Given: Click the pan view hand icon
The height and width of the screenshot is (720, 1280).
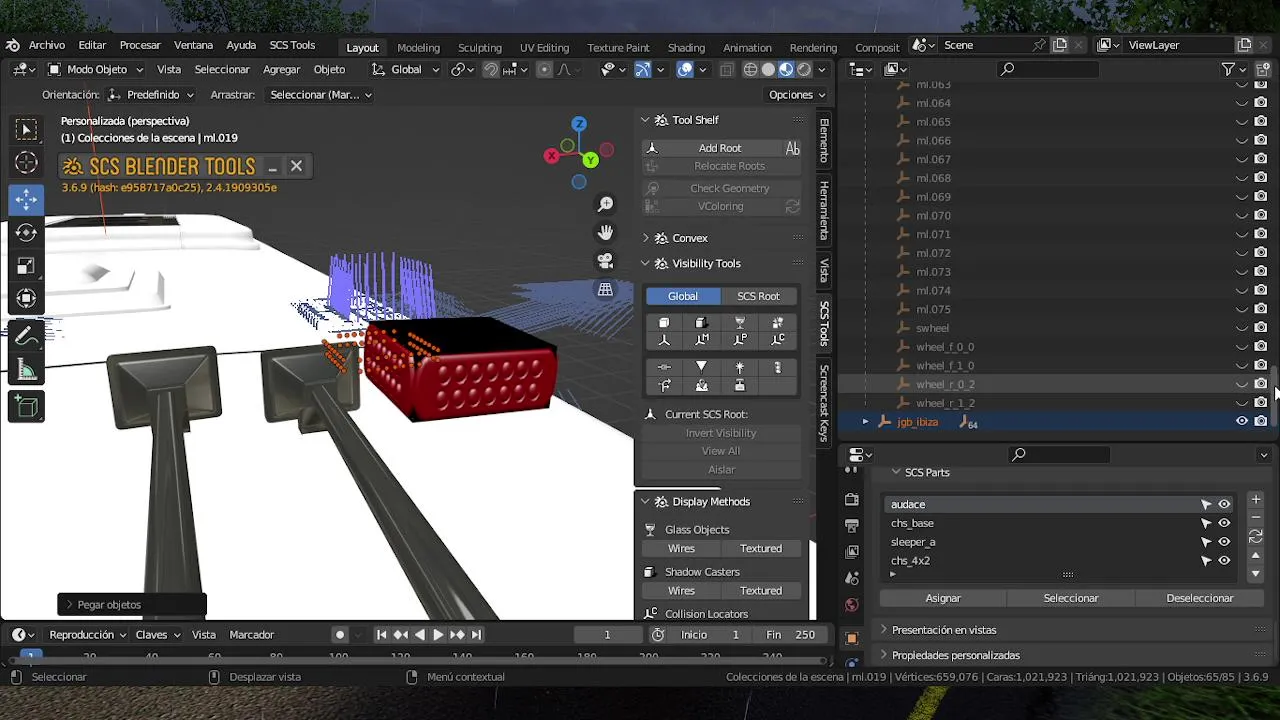Looking at the screenshot, I should click(x=605, y=232).
